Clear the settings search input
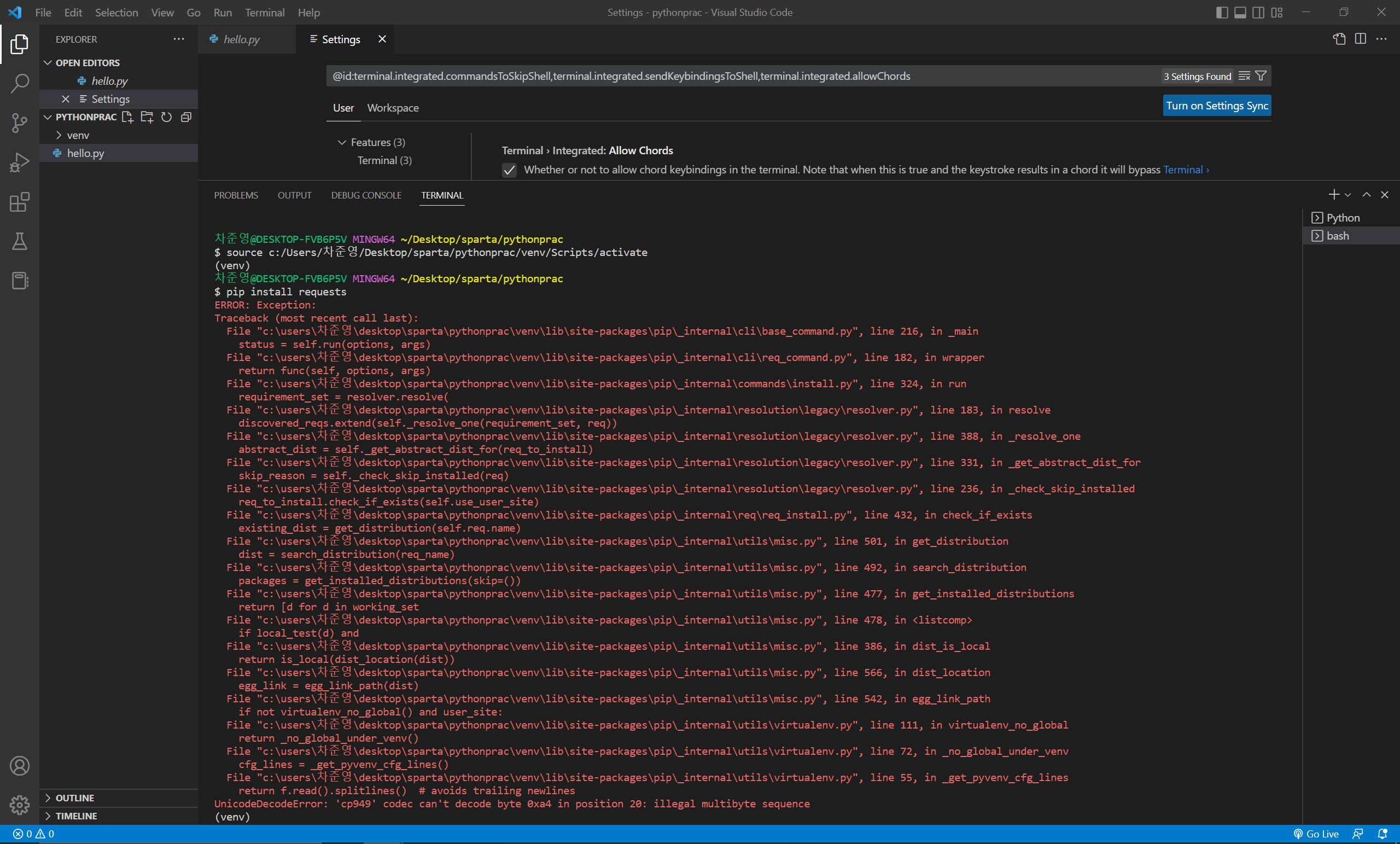This screenshot has width=1400, height=844. point(1244,76)
